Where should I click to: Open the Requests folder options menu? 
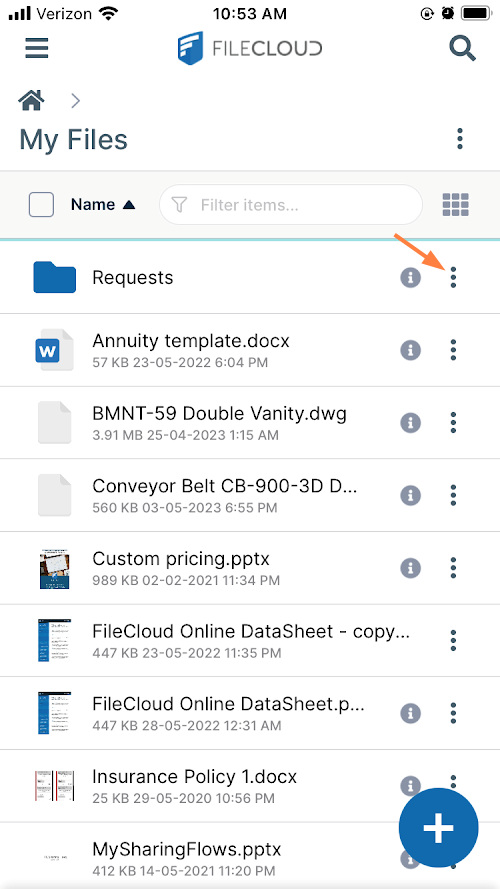coord(453,277)
